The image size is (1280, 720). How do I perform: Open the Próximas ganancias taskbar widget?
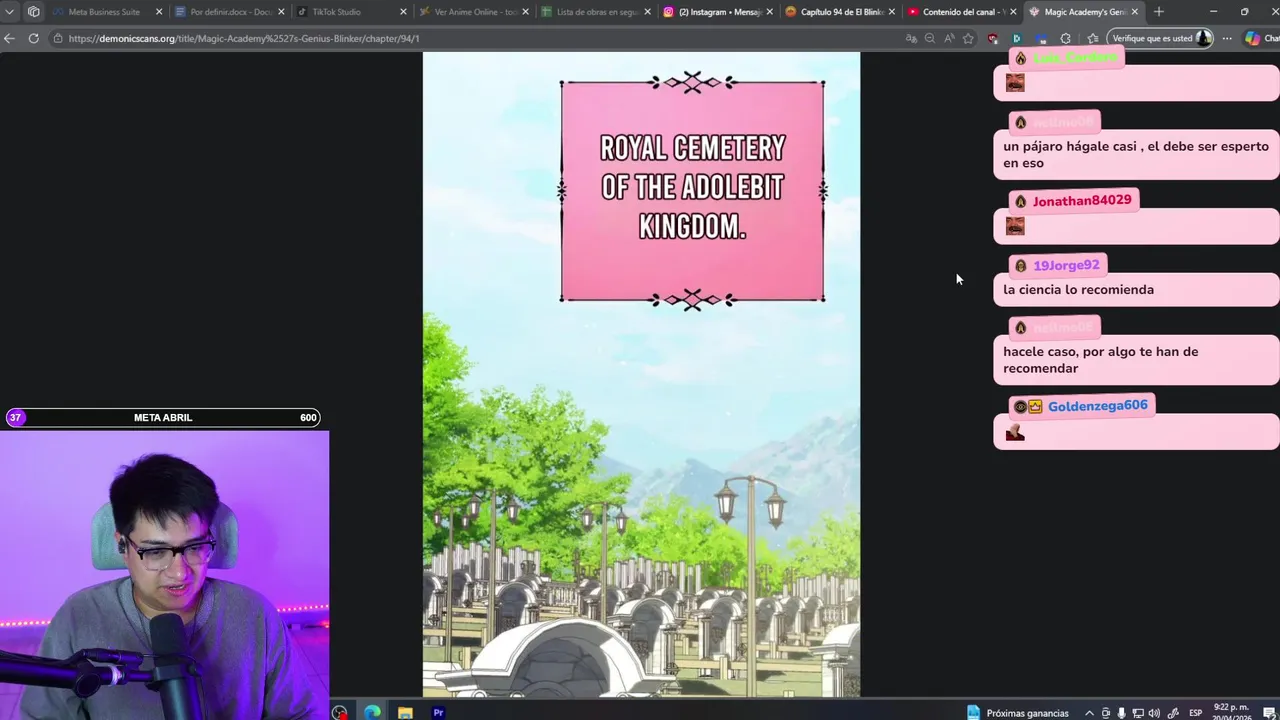click(x=1018, y=712)
